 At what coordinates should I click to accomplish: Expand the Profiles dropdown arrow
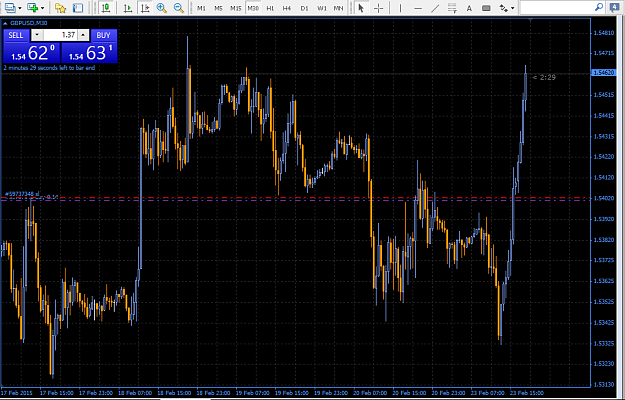pyautogui.click(x=19, y=8)
